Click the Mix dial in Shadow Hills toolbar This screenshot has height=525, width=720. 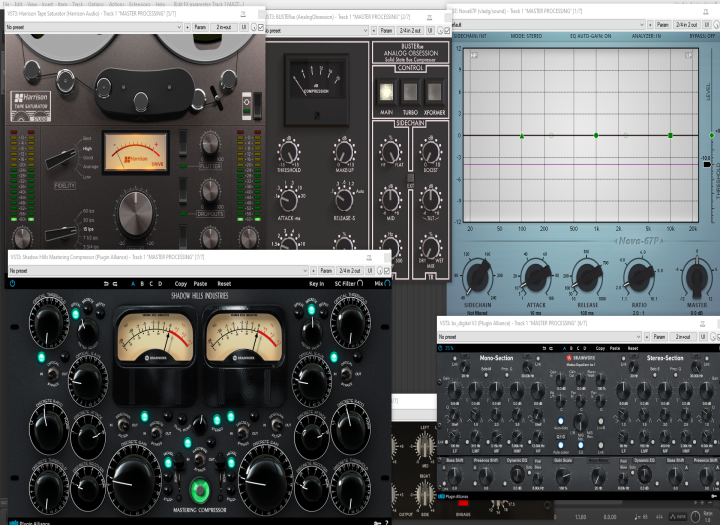click(387, 283)
